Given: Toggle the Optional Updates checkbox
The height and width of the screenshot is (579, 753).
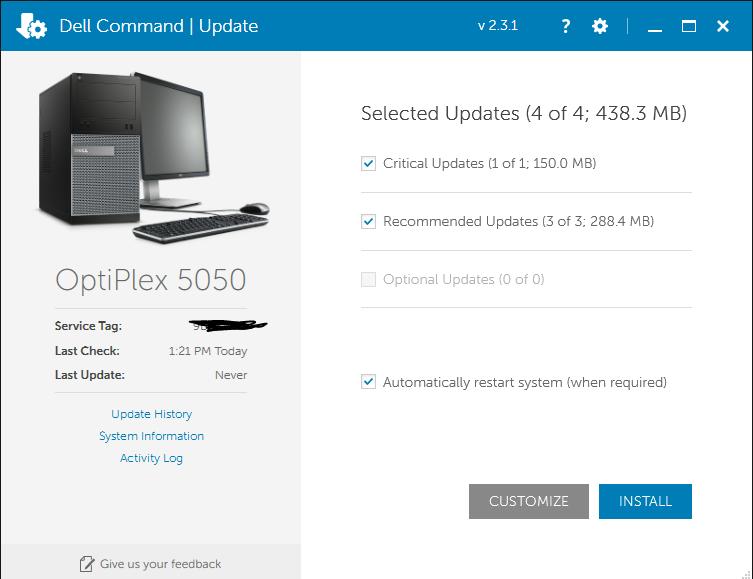Looking at the screenshot, I should point(369,279).
